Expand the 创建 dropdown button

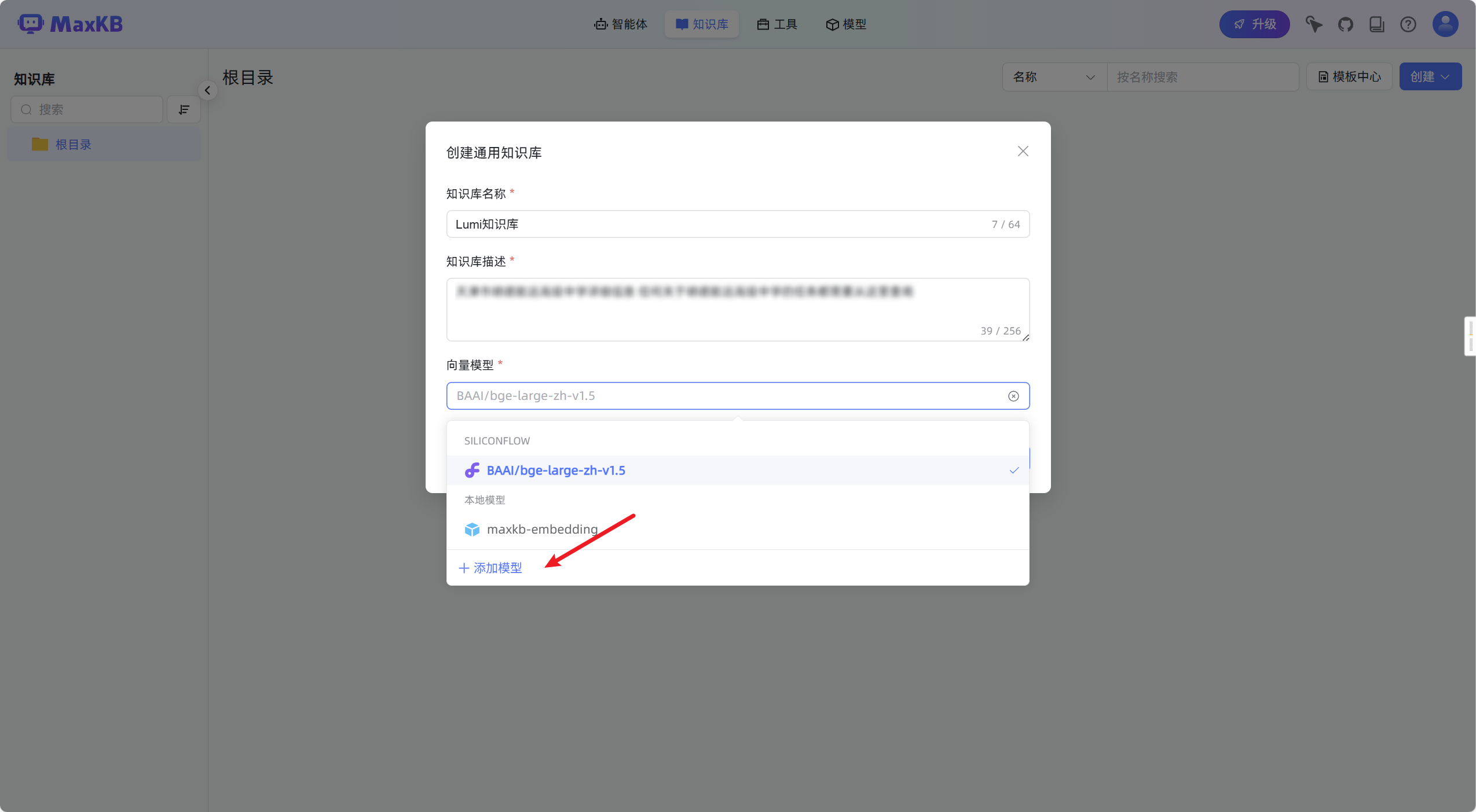1430,76
